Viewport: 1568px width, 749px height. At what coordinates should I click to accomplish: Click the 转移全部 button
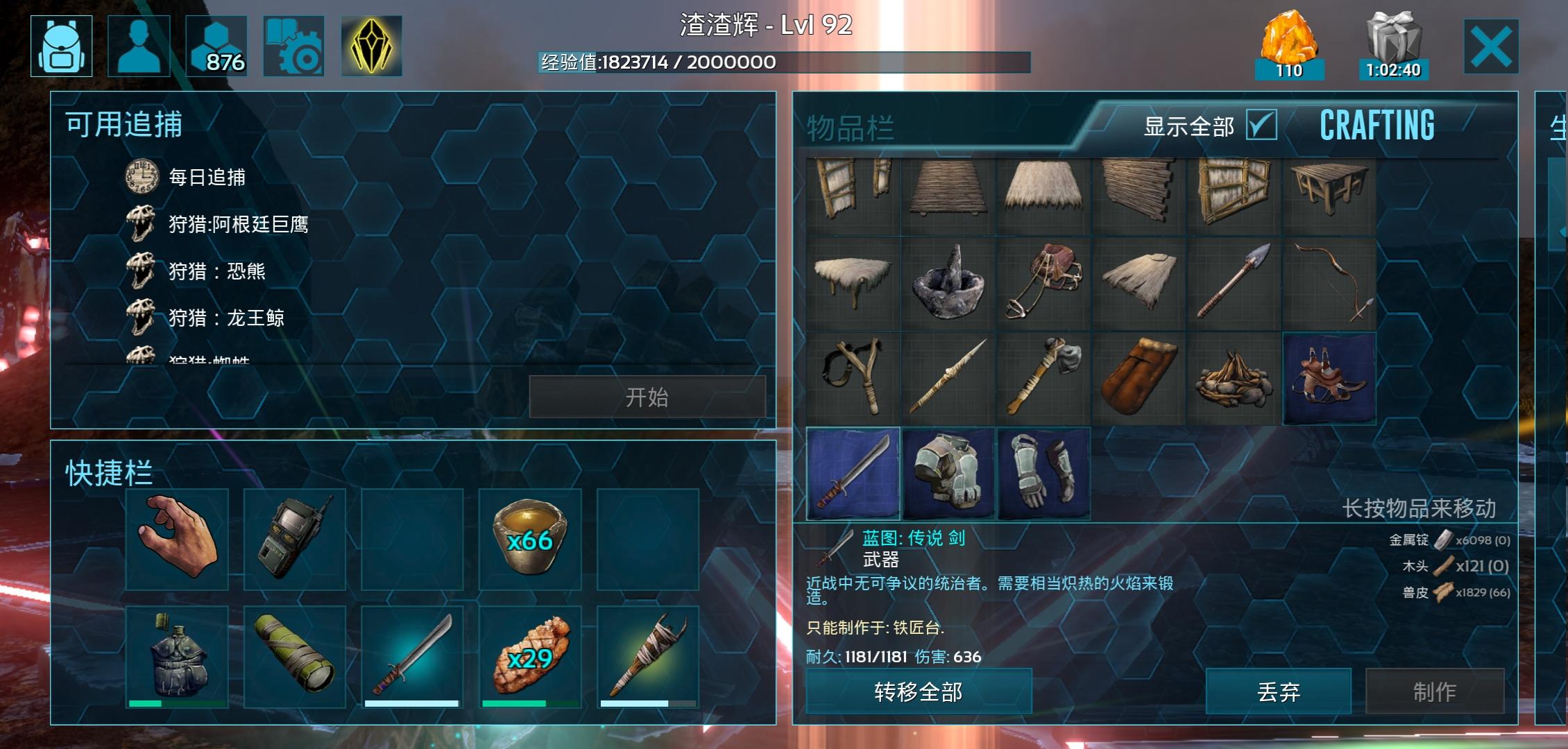tap(919, 691)
